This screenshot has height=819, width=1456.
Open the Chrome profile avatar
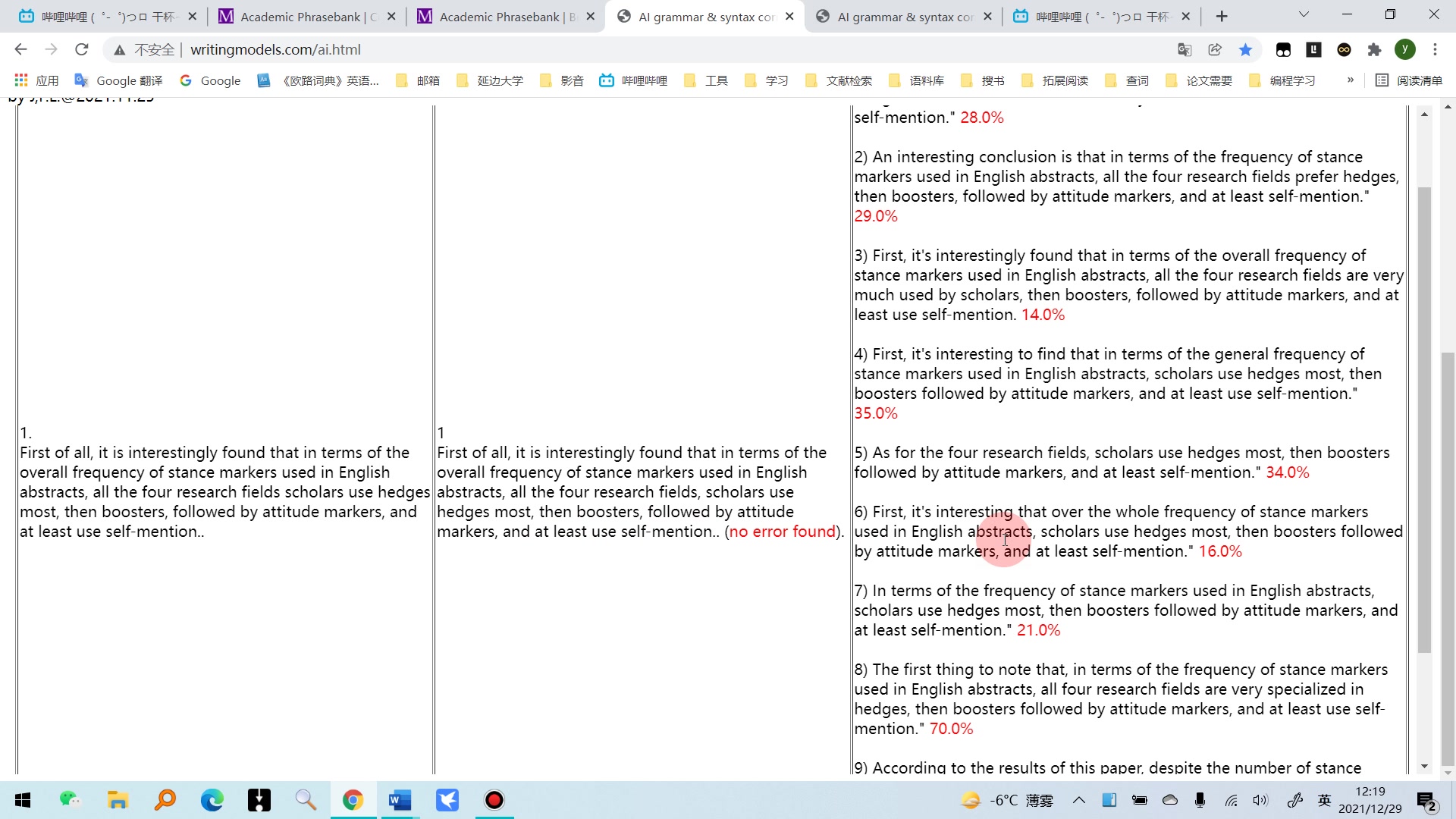[x=1404, y=49]
